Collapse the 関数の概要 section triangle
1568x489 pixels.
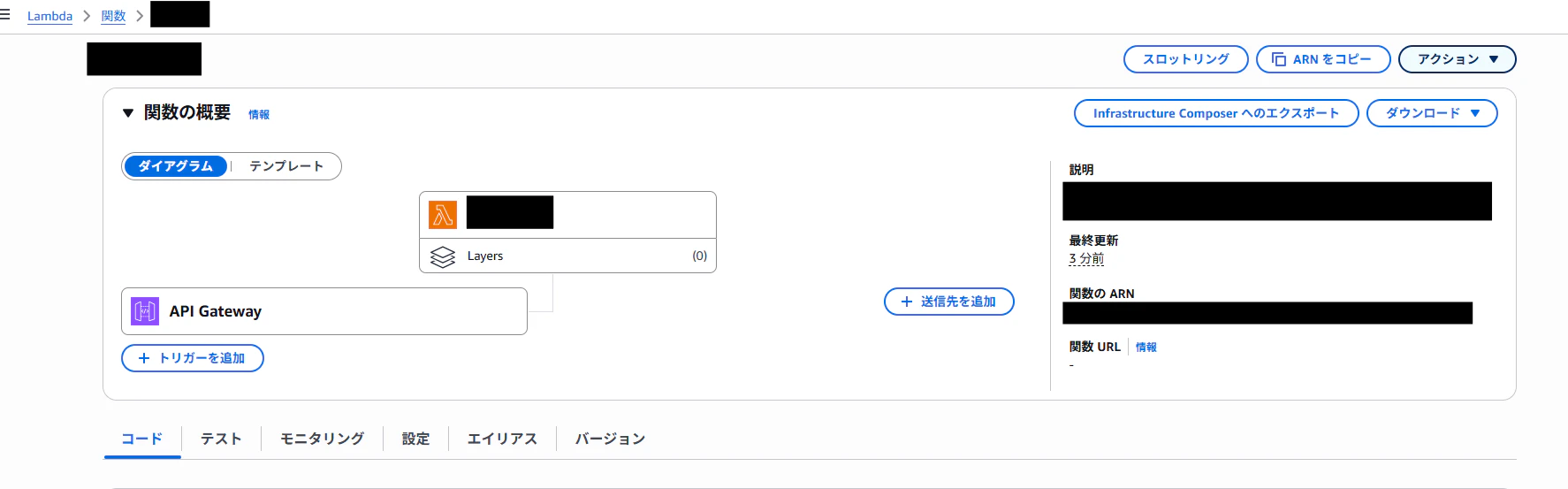[128, 113]
